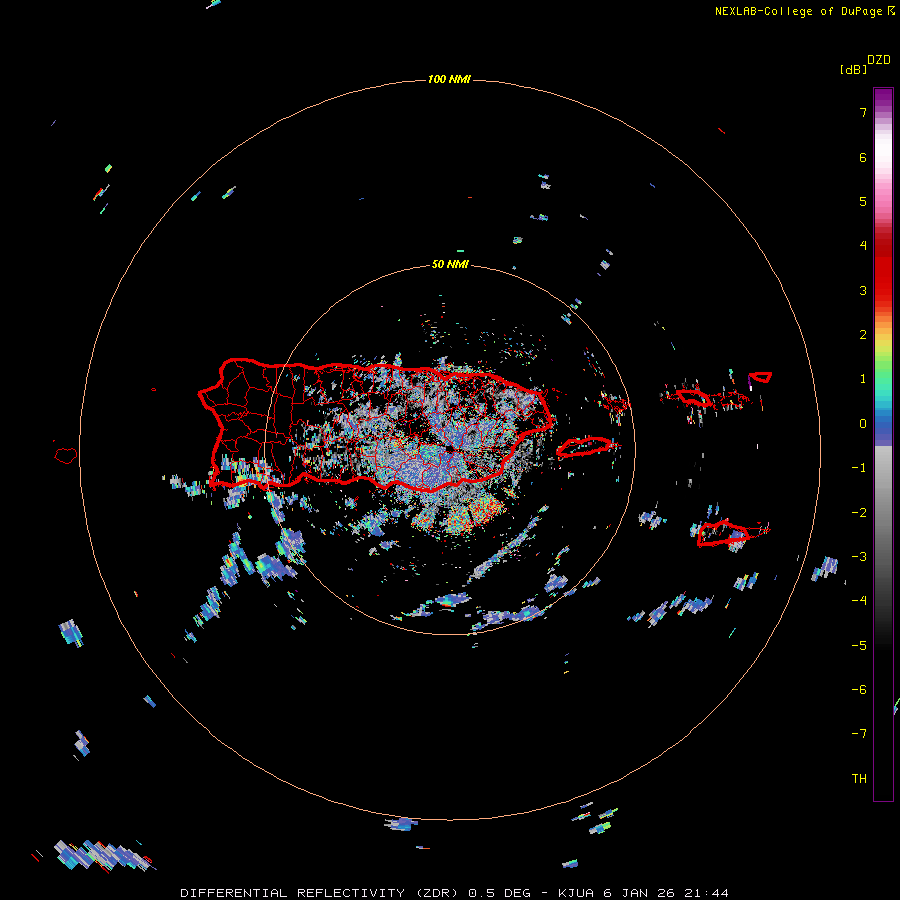900x900 pixels.
Task: Click the 'KJUA' station identifier in the footer
Action: [575, 893]
